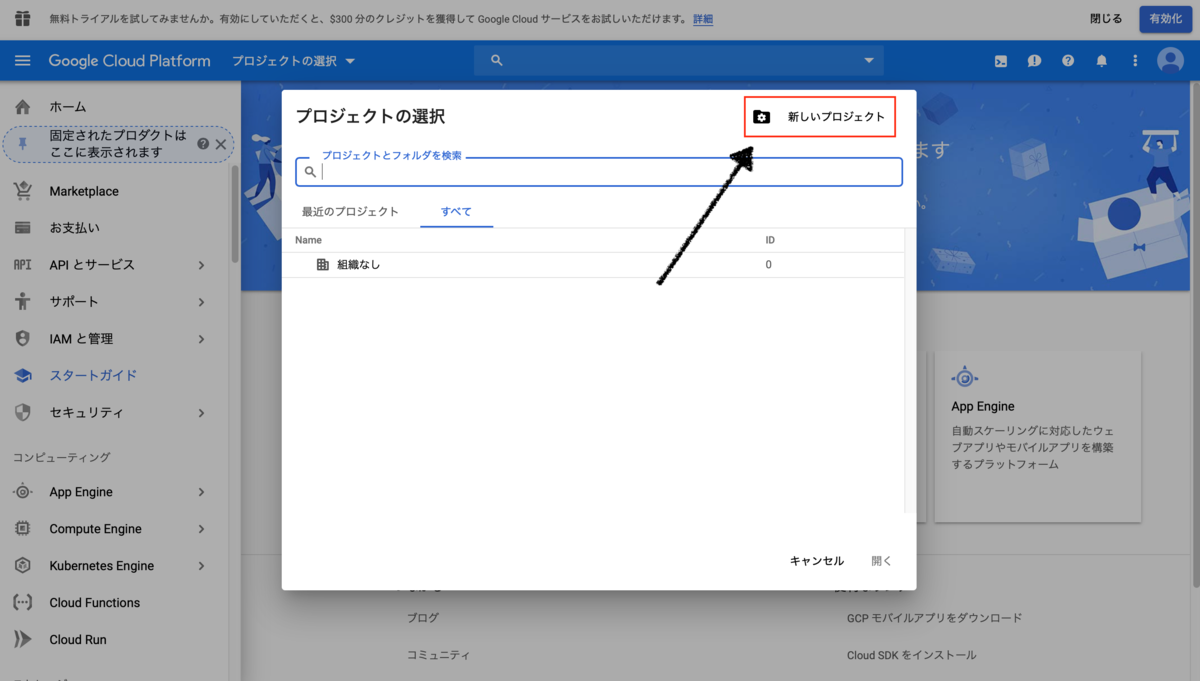Click the dialog list vertical scrollbar
1200x681 pixels.
click(909, 370)
